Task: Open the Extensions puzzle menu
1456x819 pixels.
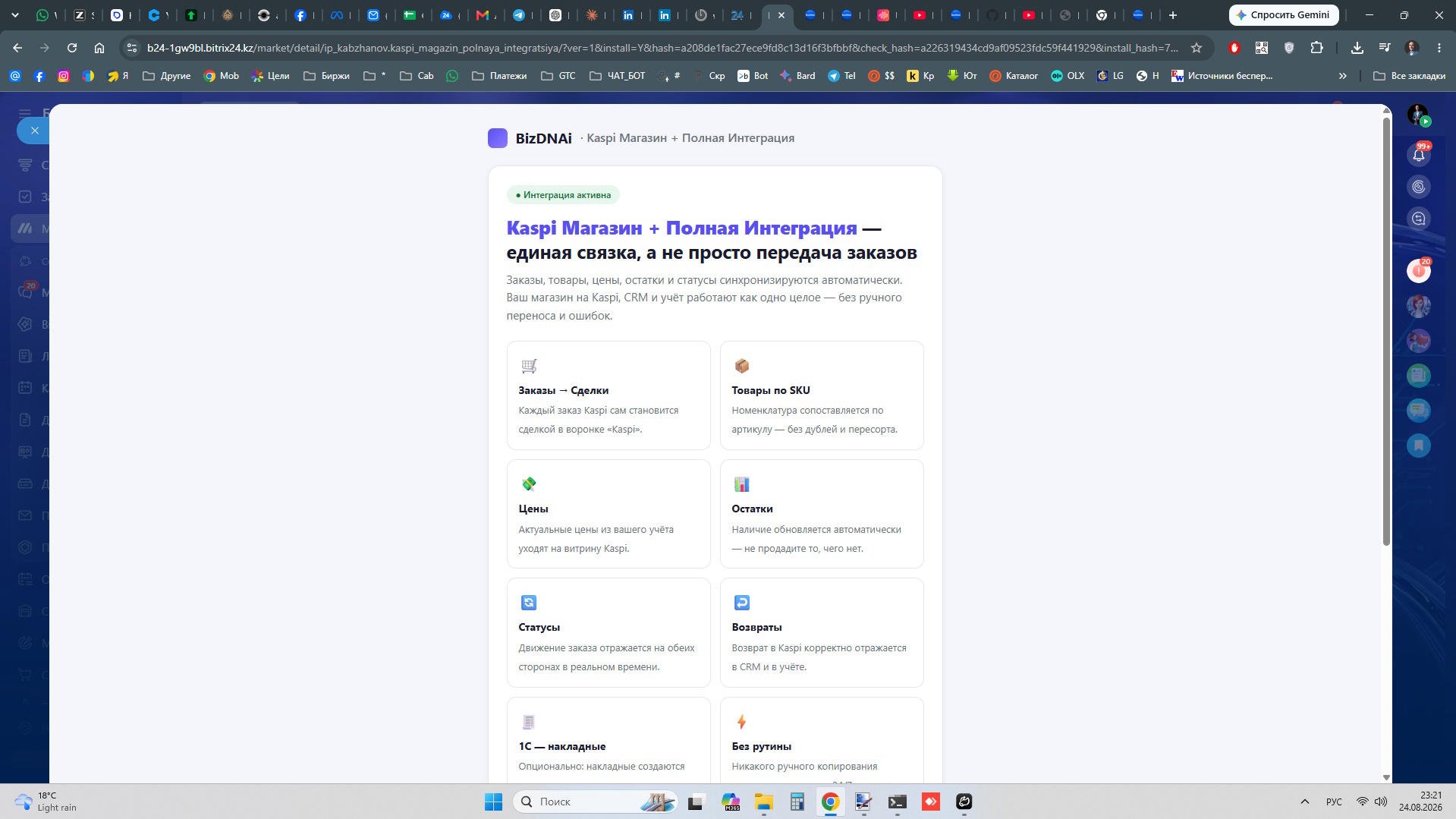Action: 1316,48
